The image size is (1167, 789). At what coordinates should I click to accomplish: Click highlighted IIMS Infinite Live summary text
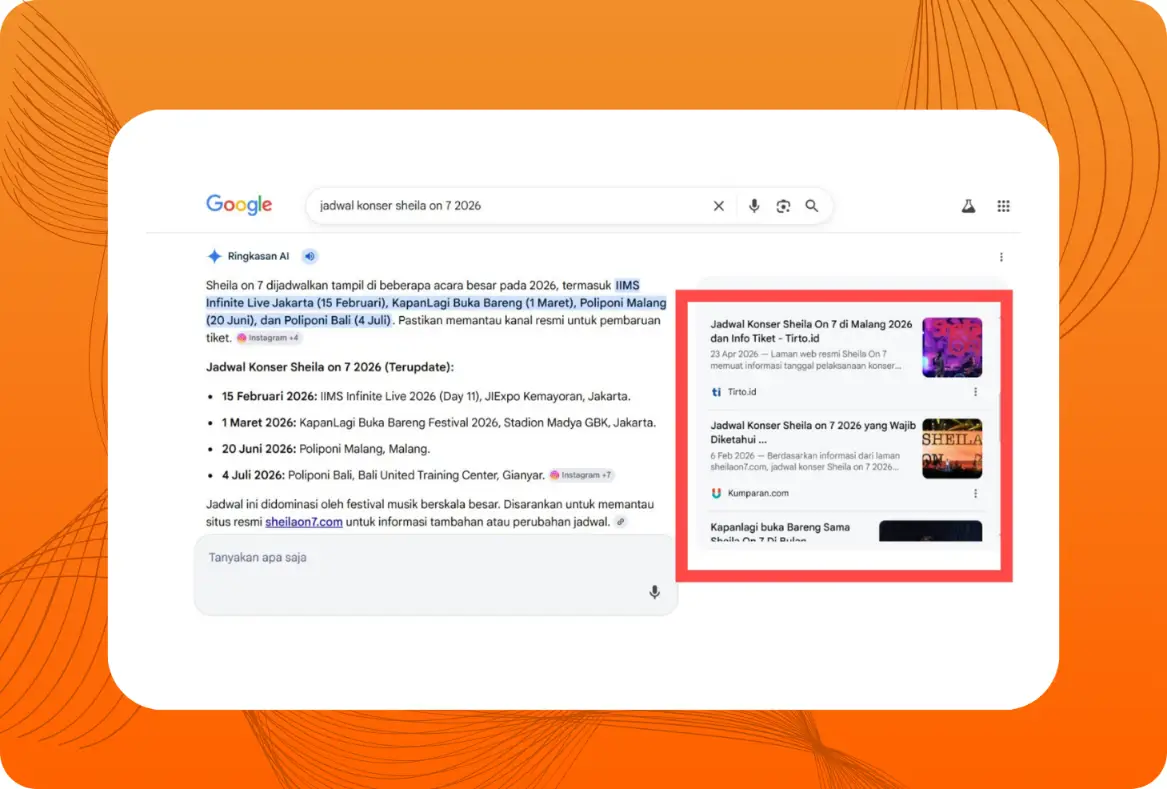[436, 303]
